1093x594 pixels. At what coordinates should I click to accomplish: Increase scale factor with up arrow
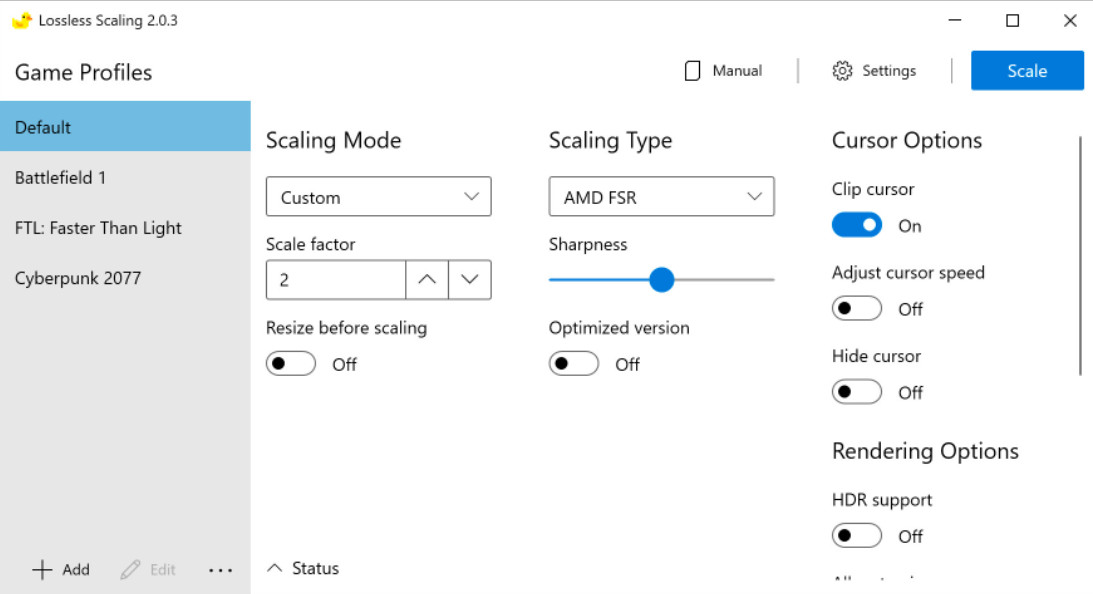(x=427, y=280)
